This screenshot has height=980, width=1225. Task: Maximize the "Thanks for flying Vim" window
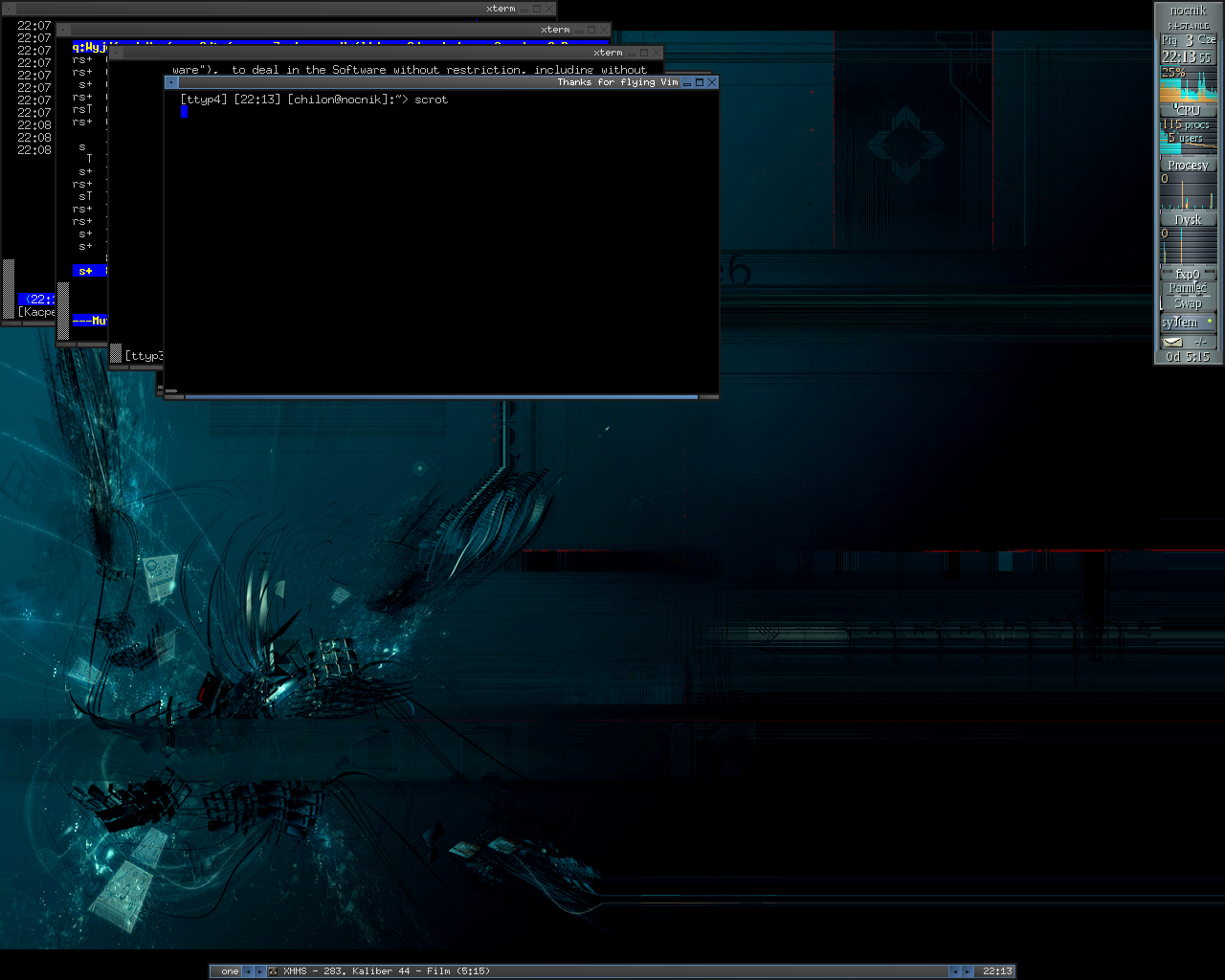[x=700, y=82]
